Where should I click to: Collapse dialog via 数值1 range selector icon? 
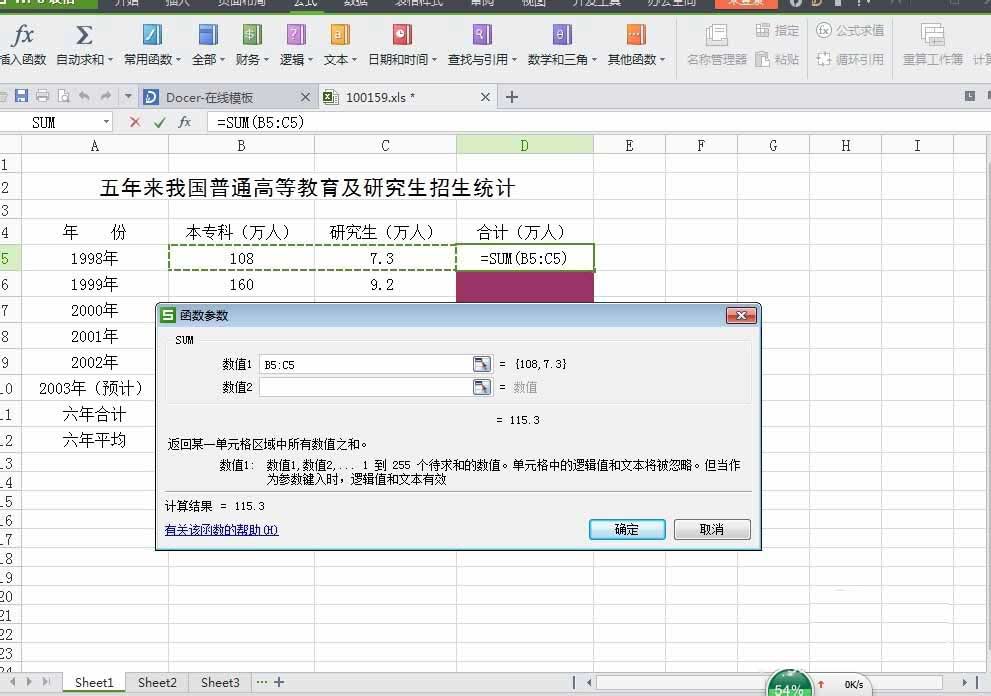coord(482,364)
